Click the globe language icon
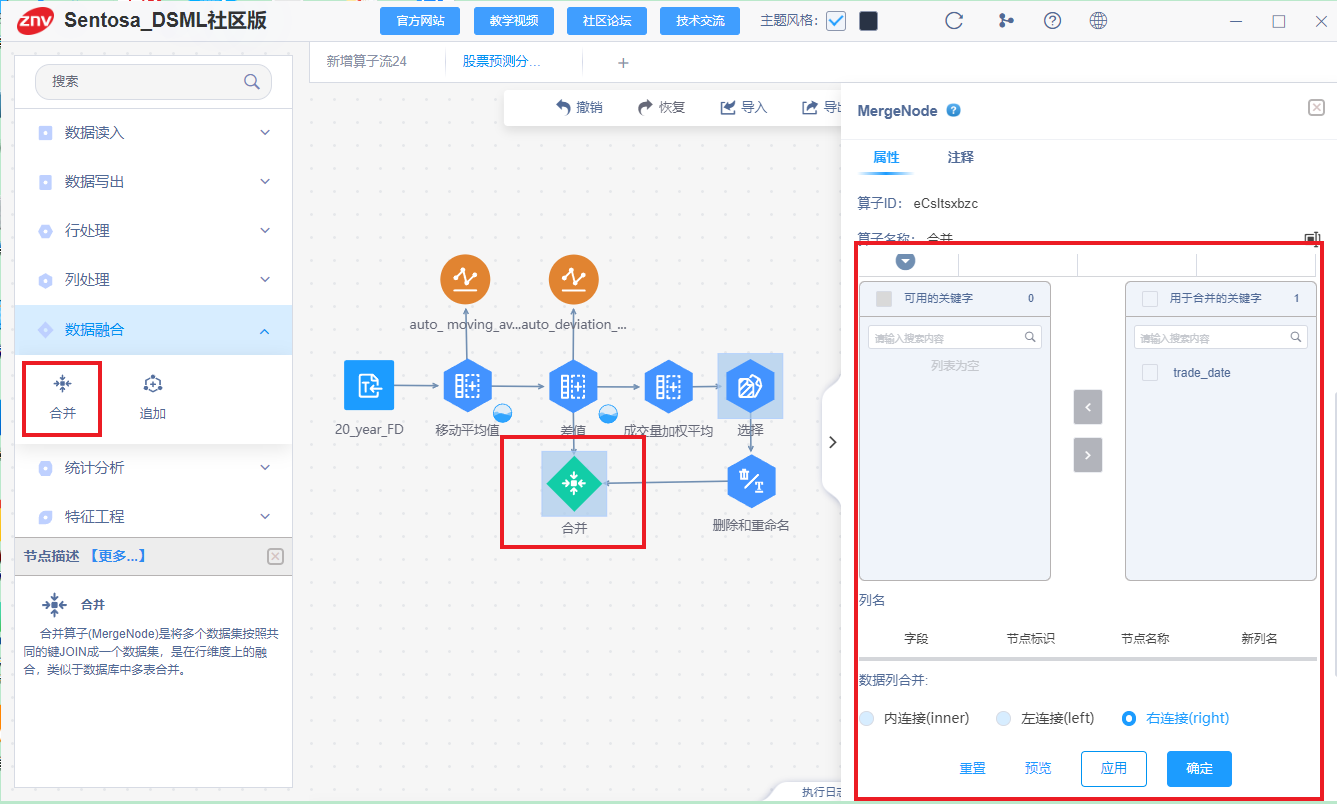 [1098, 21]
